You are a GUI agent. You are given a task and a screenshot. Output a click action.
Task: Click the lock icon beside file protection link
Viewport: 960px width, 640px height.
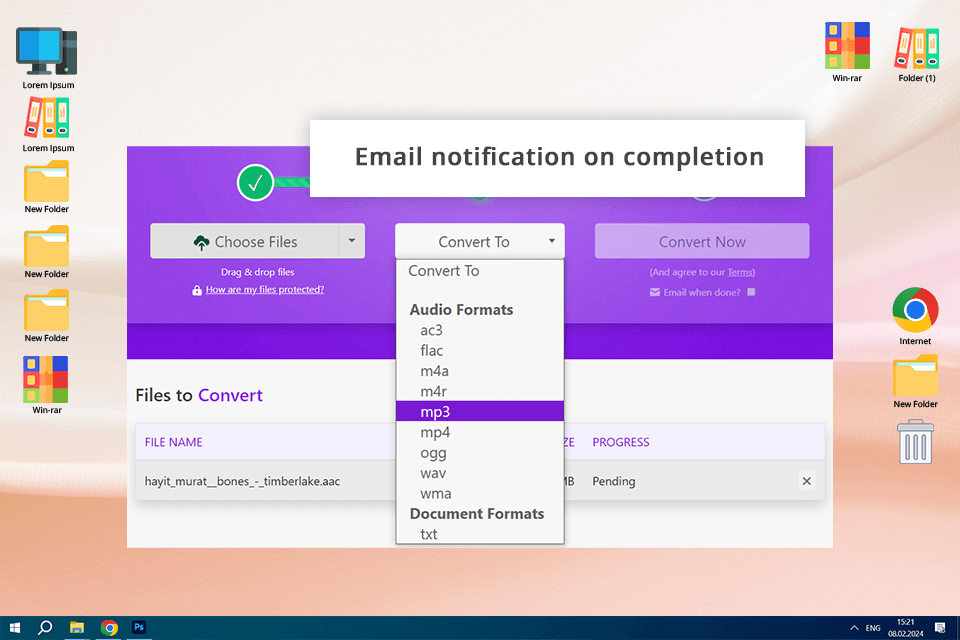click(x=197, y=290)
